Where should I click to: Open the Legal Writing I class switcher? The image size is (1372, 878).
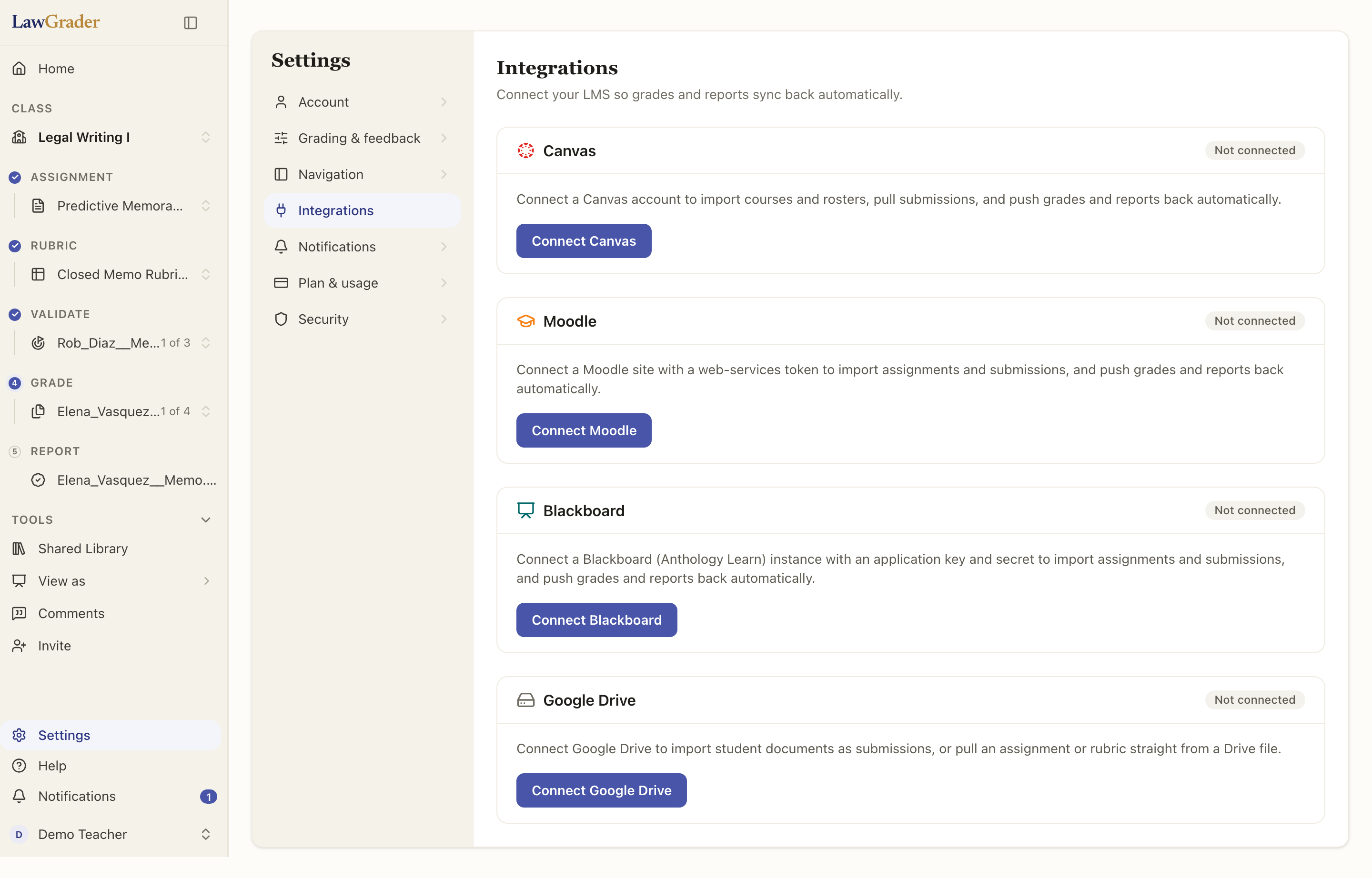(206, 137)
